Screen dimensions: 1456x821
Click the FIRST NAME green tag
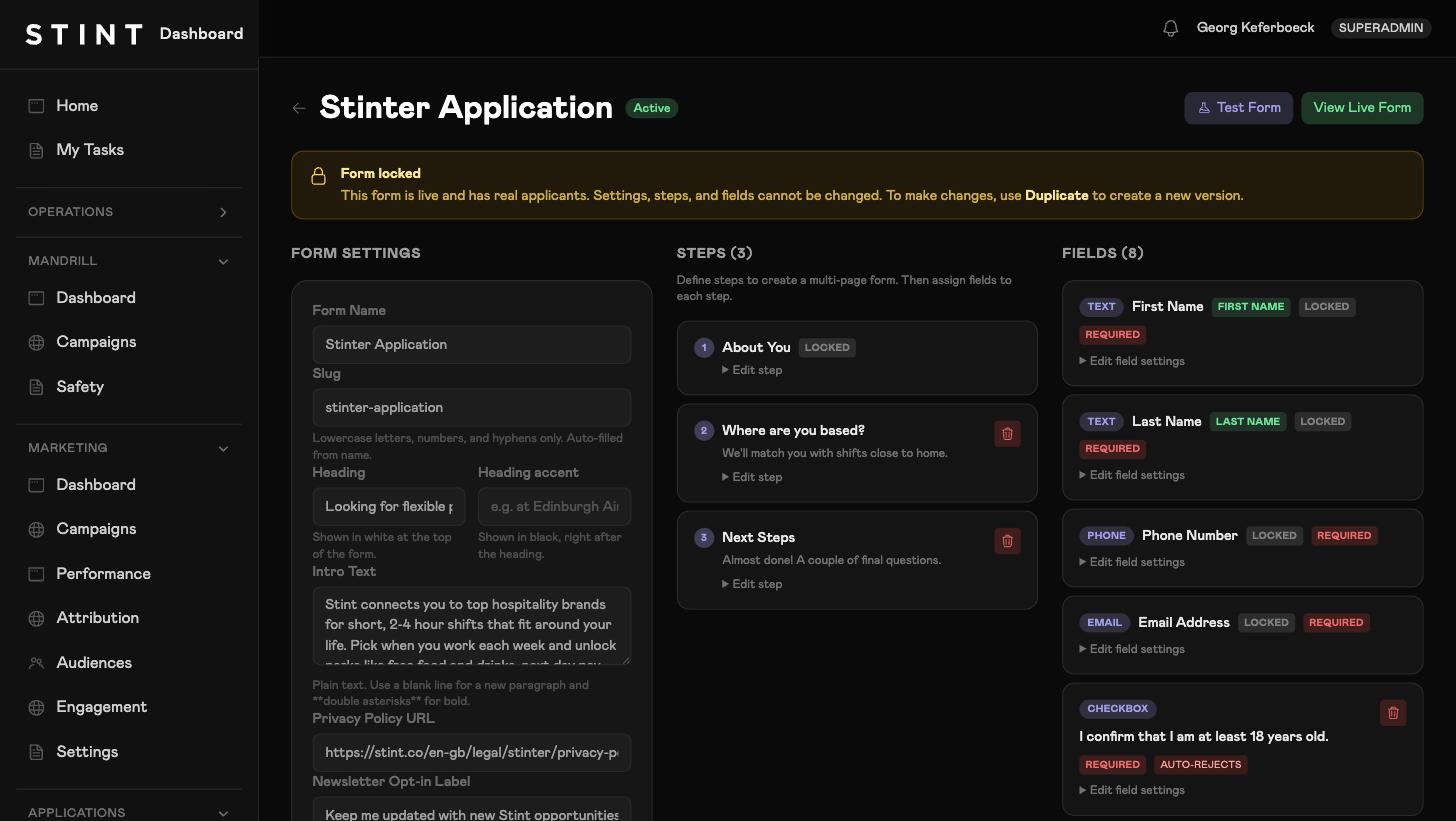pyautogui.click(x=1251, y=307)
